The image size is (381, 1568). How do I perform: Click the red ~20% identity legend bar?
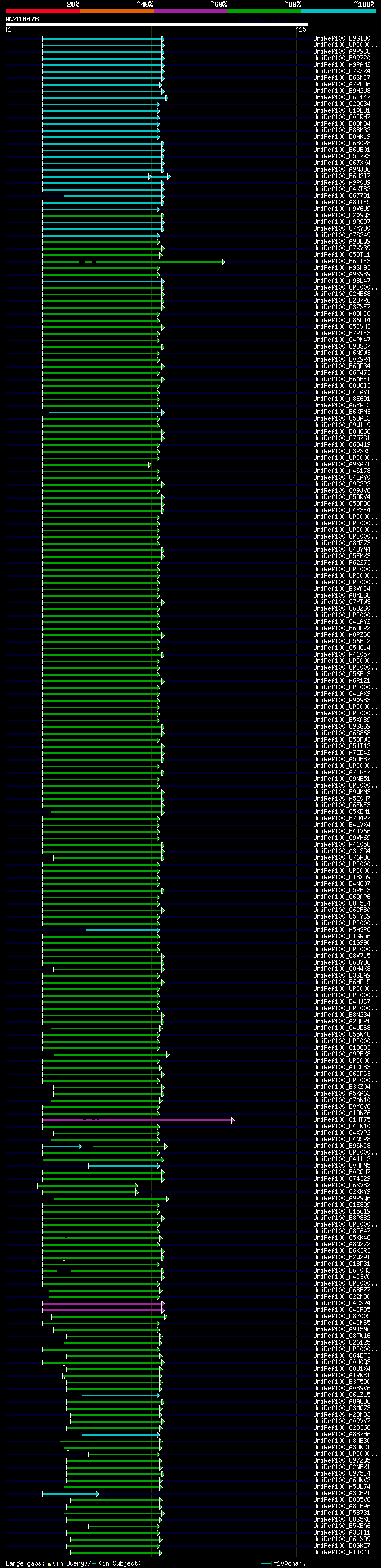point(43,10)
